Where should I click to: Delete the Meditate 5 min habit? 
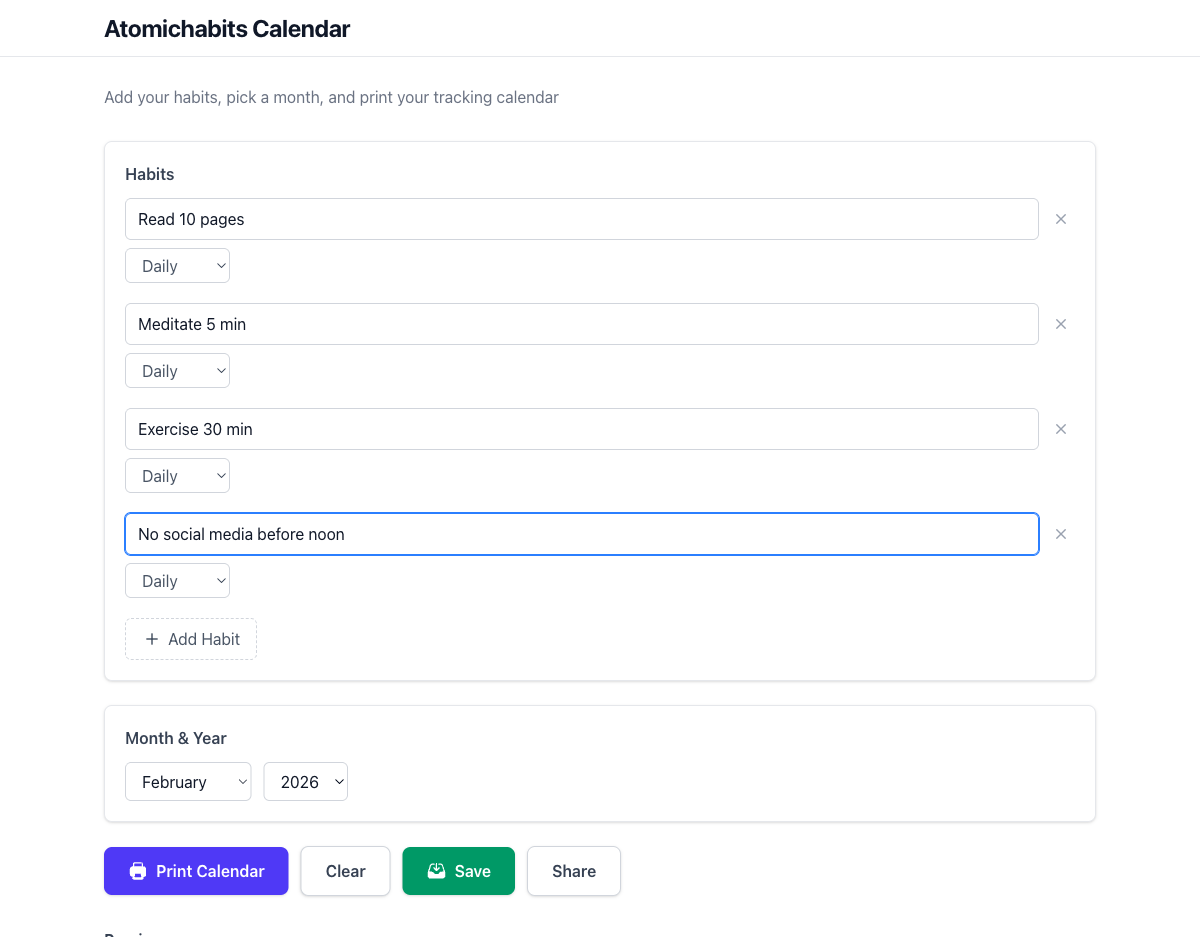(x=1061, y=324)
